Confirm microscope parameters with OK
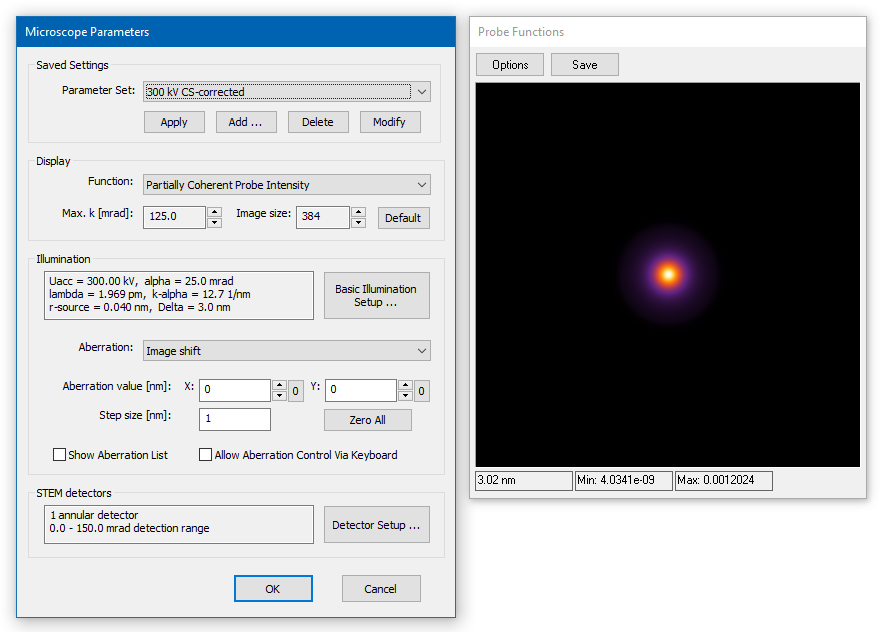Viewport: 880px width, 632px height. [x=273, y=588]
